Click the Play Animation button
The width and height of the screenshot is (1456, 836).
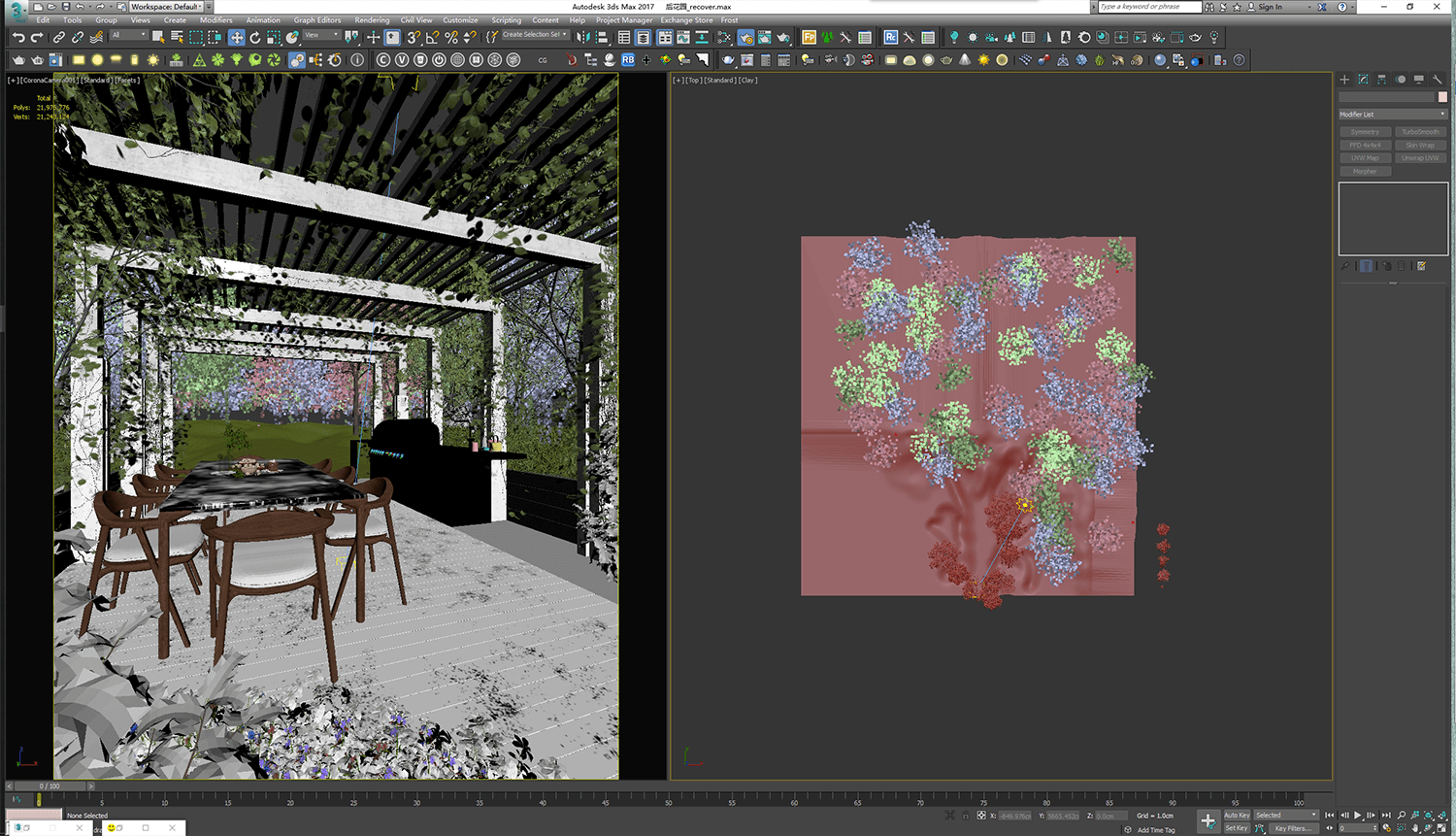pyautogui.click(x=1357, y=815)
